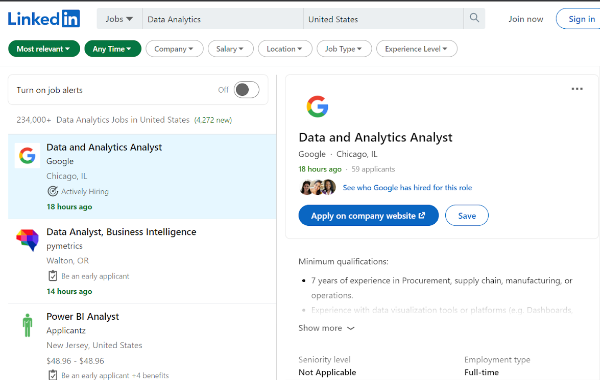Click Minimum qualifications heading
Viewport: 600px width, 380px height.
(x=343, y=262)
